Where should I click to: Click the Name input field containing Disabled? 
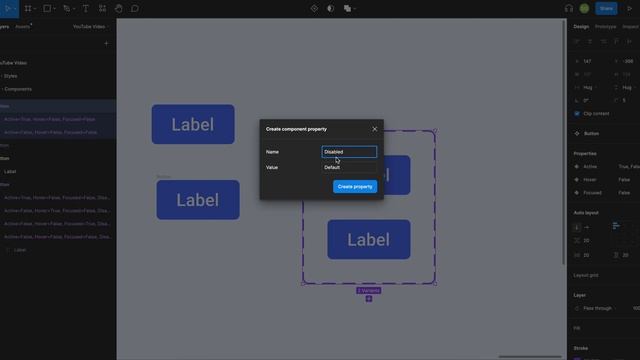(x=349, y=152)
